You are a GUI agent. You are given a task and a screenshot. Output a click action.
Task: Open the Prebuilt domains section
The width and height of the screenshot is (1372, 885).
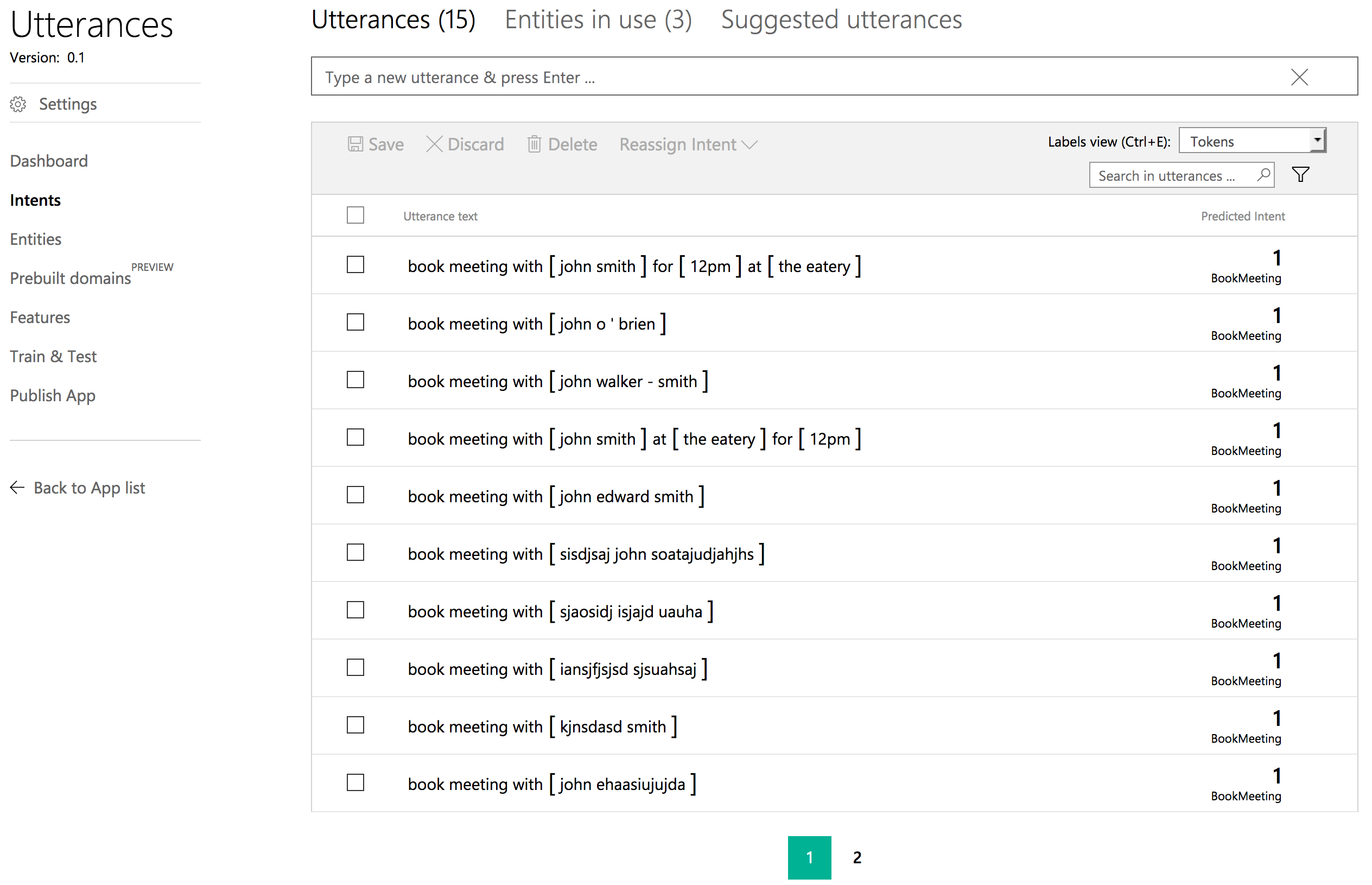point(70,278)
